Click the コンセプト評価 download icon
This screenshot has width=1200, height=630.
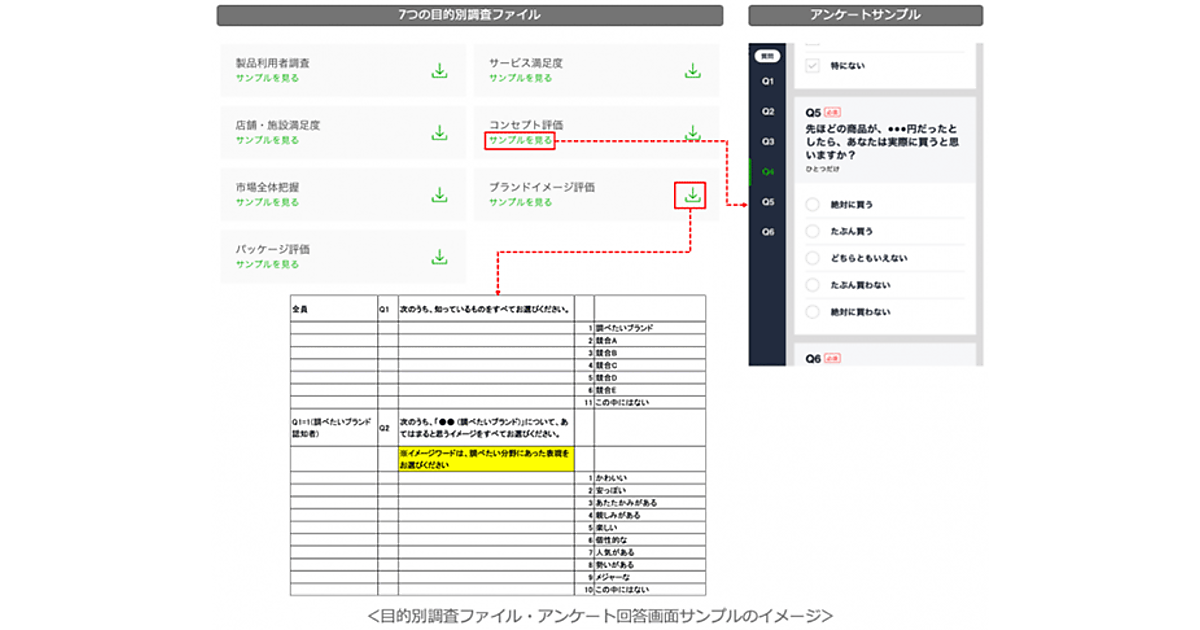(692, 133)
